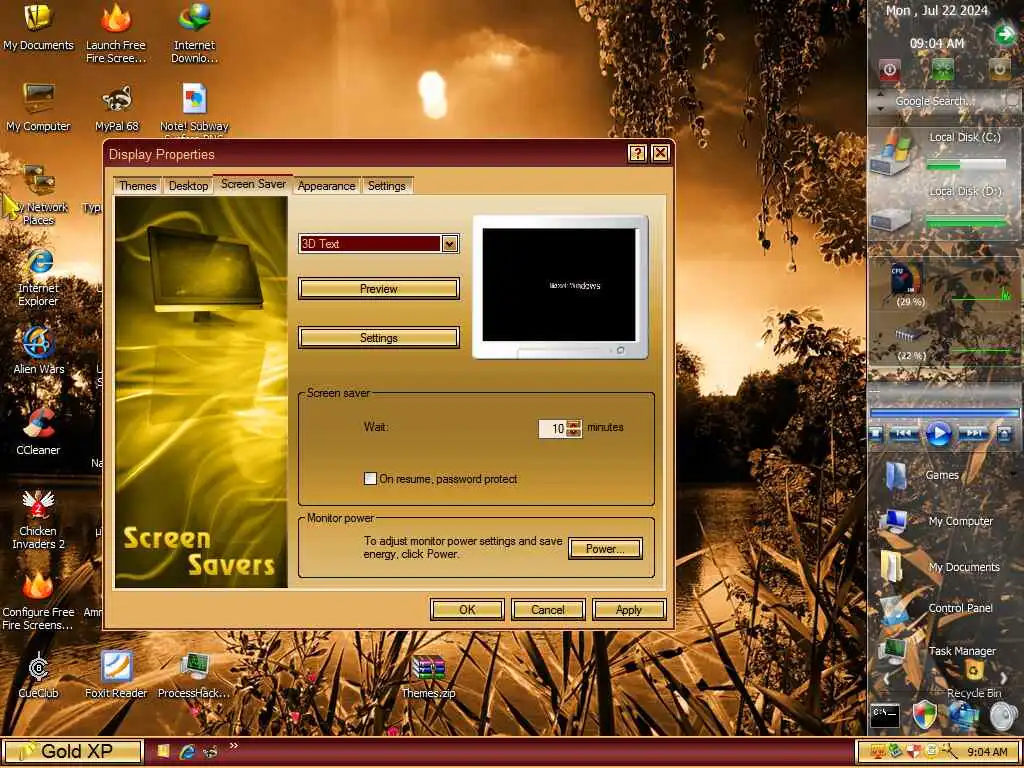The height and width of the screenshot is (768, 1024).
Task: Click the speaker volume icon in the sidebar
Action: click(1004, 716)
